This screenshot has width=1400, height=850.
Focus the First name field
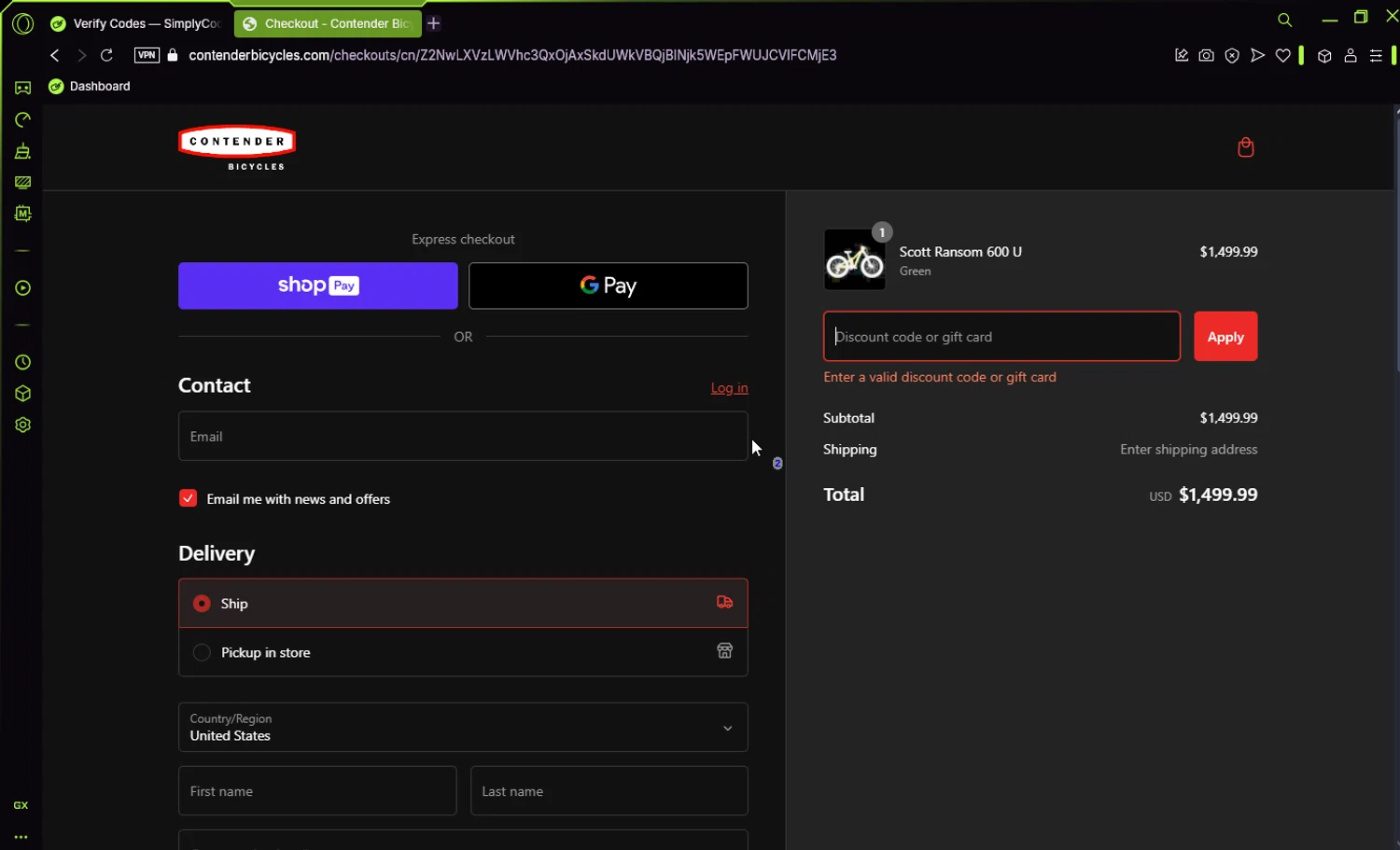(x=317, y=791)
